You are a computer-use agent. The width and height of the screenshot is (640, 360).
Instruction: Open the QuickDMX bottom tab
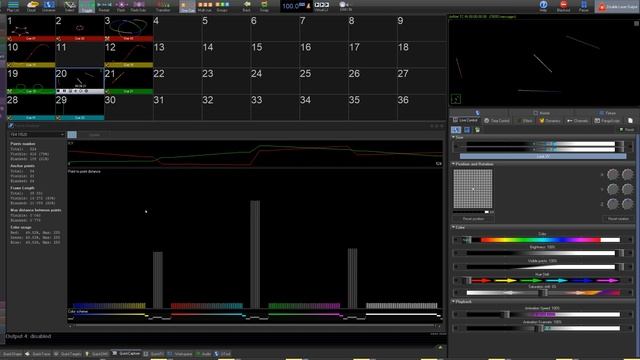pos(97,354)
